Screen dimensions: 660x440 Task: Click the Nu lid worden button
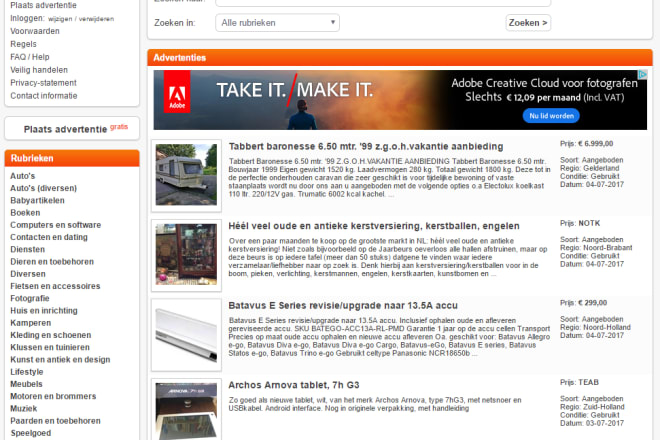[x=551, y=116]
